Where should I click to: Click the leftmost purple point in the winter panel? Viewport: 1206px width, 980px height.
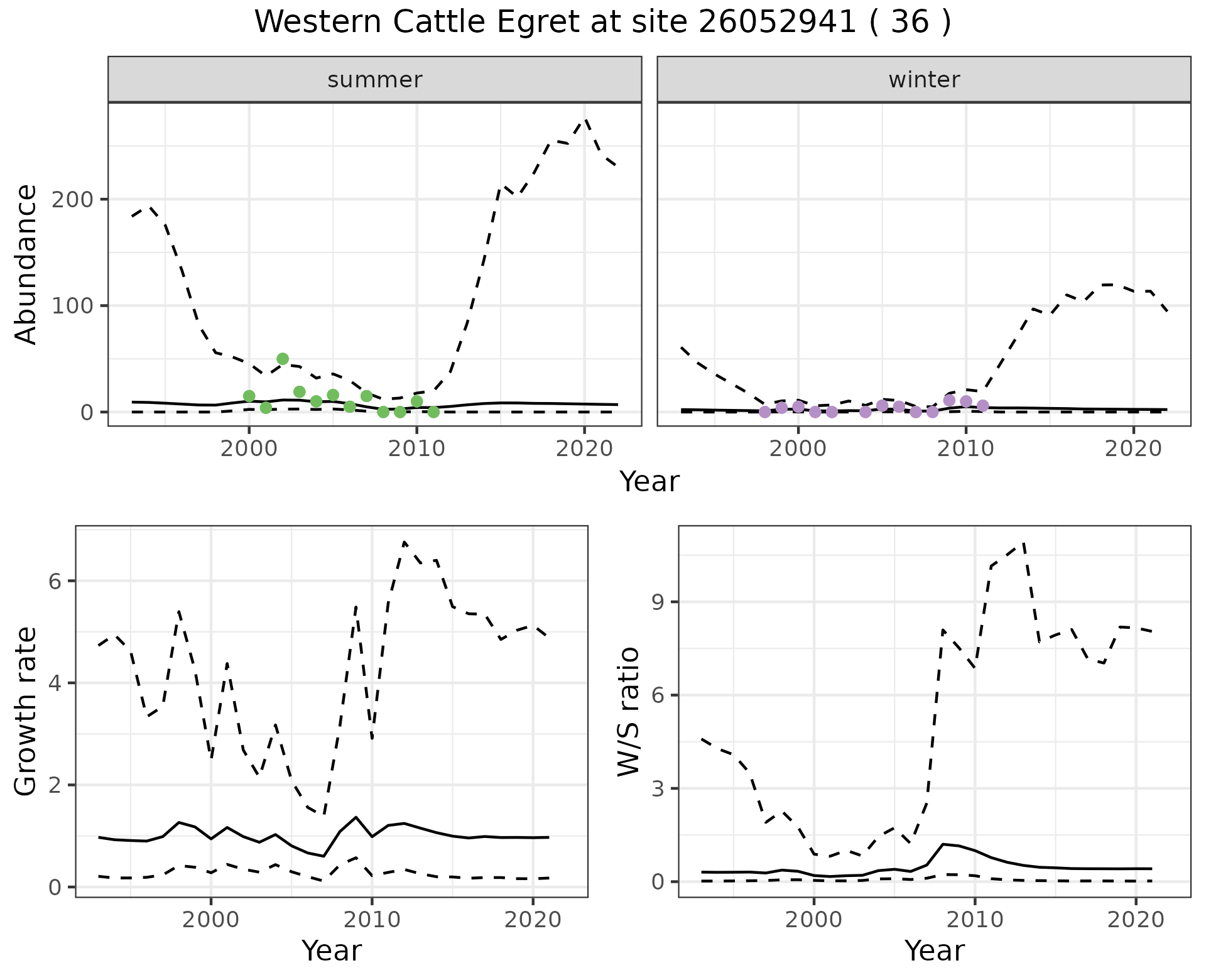pyautogui.click(x=764, y=412)
